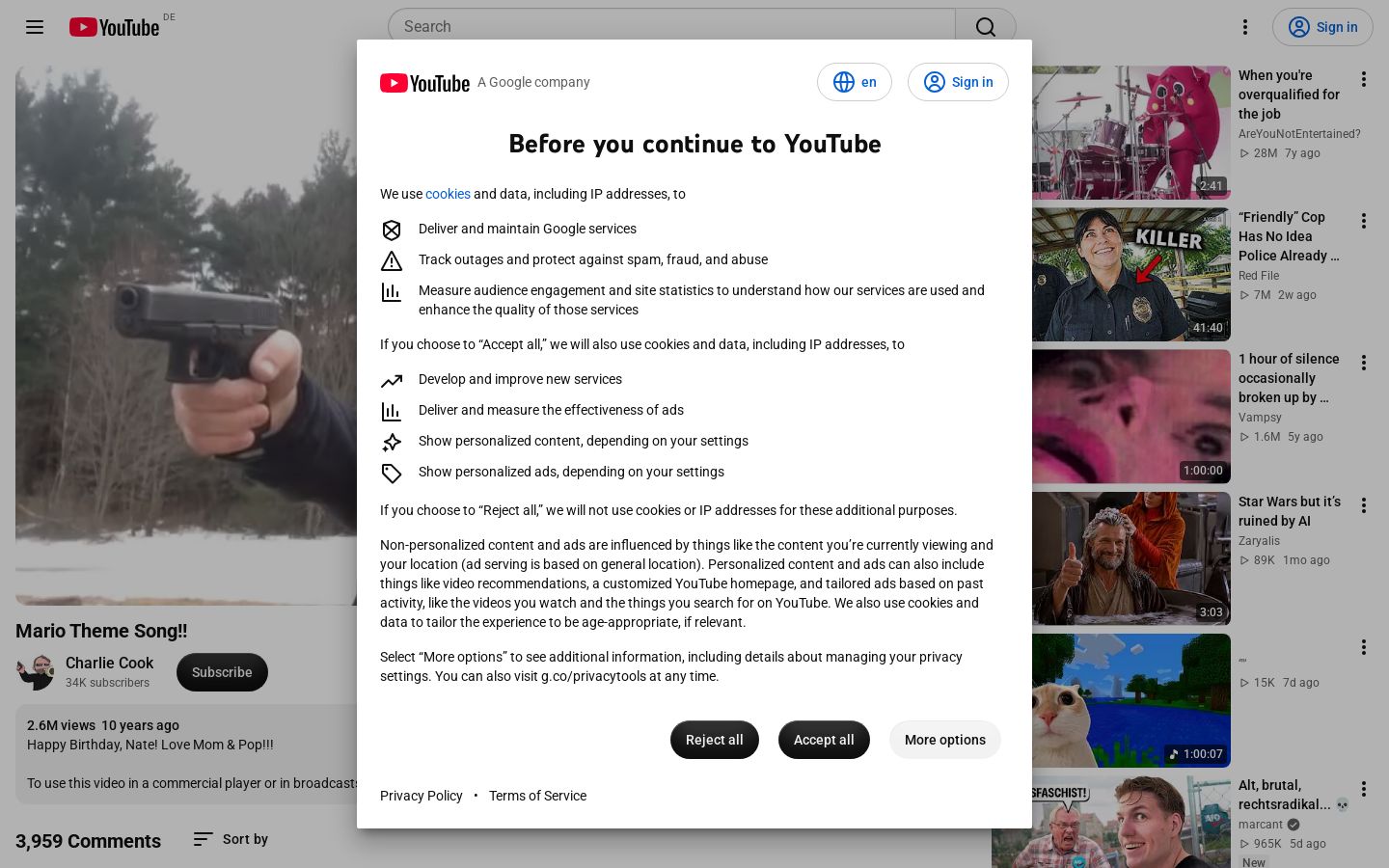Open "1 hour of silence occasionally broken up" title

[x=1289, y=378]
